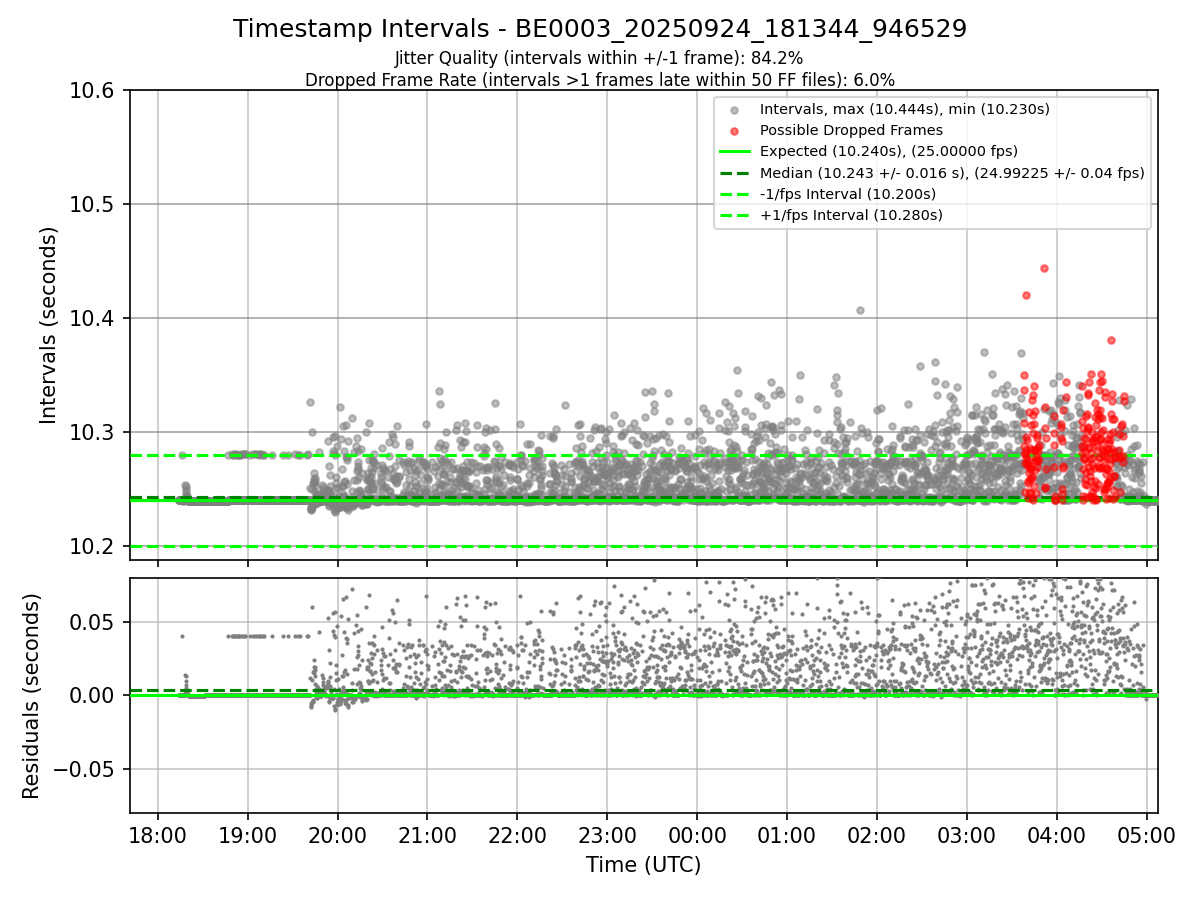Click the 04:00 time tick label
1200x900 pixels.
[x=1057, y=834]
